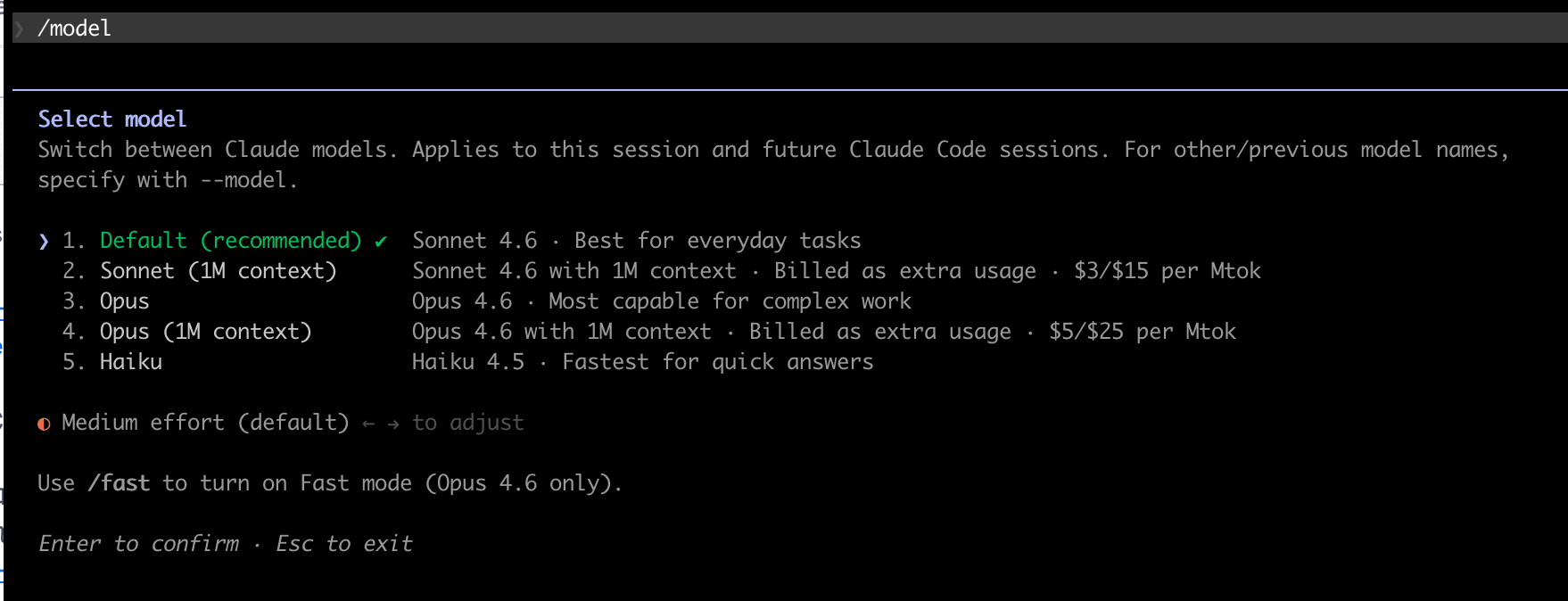Viewport: 1568px width, 601px height.
Task: Choose Opus (1M context) option
Action: (x=205, y=332)
